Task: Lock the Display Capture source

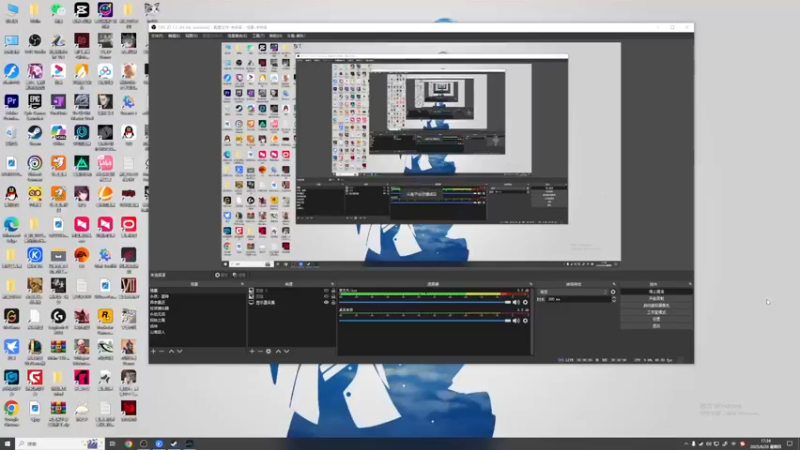Action: (334, 303)
